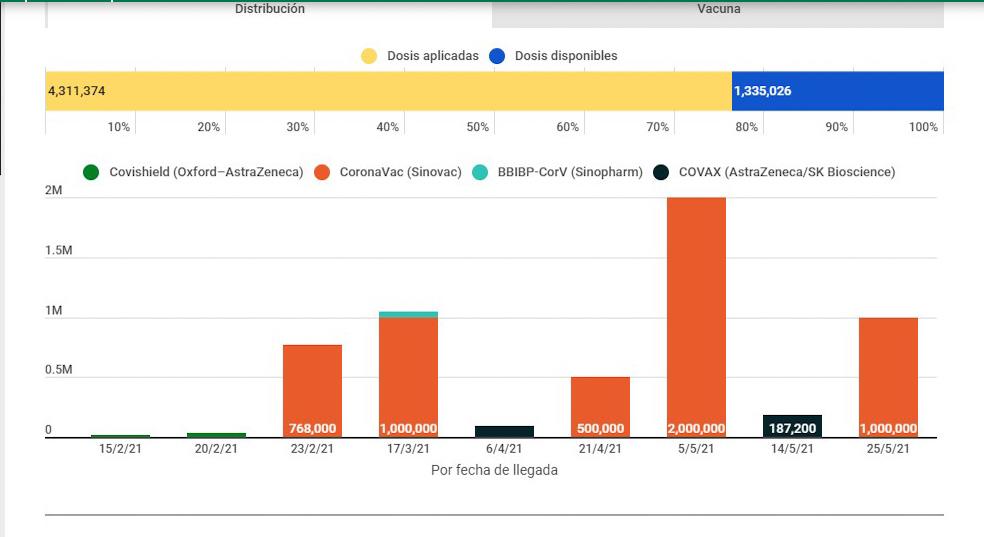Image resolution: width=984 pixels, height=537 pixels.
Task: Toggle the Dosis aplicadas legend label
Action: point(432,56)
